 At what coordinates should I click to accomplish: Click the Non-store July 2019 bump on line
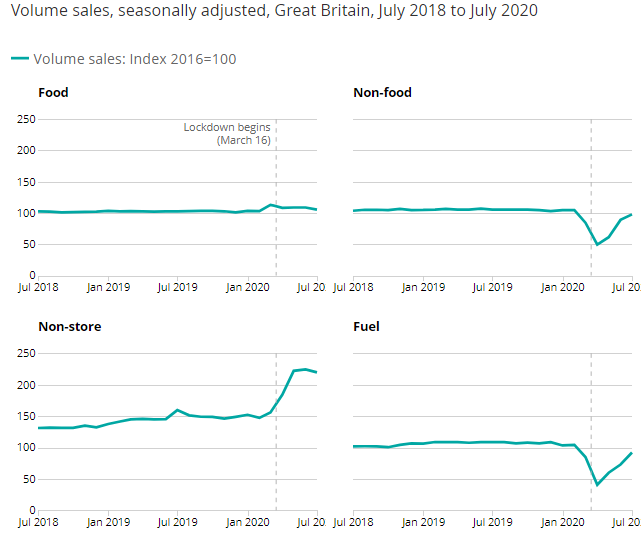point(177,410)
